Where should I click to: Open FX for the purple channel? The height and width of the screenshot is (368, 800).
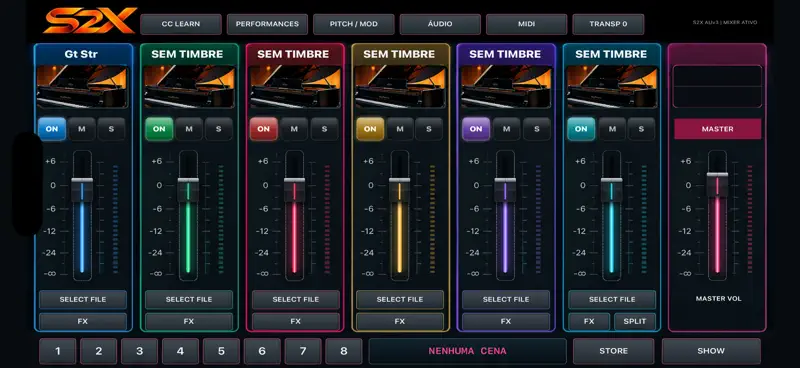(506, 322)
